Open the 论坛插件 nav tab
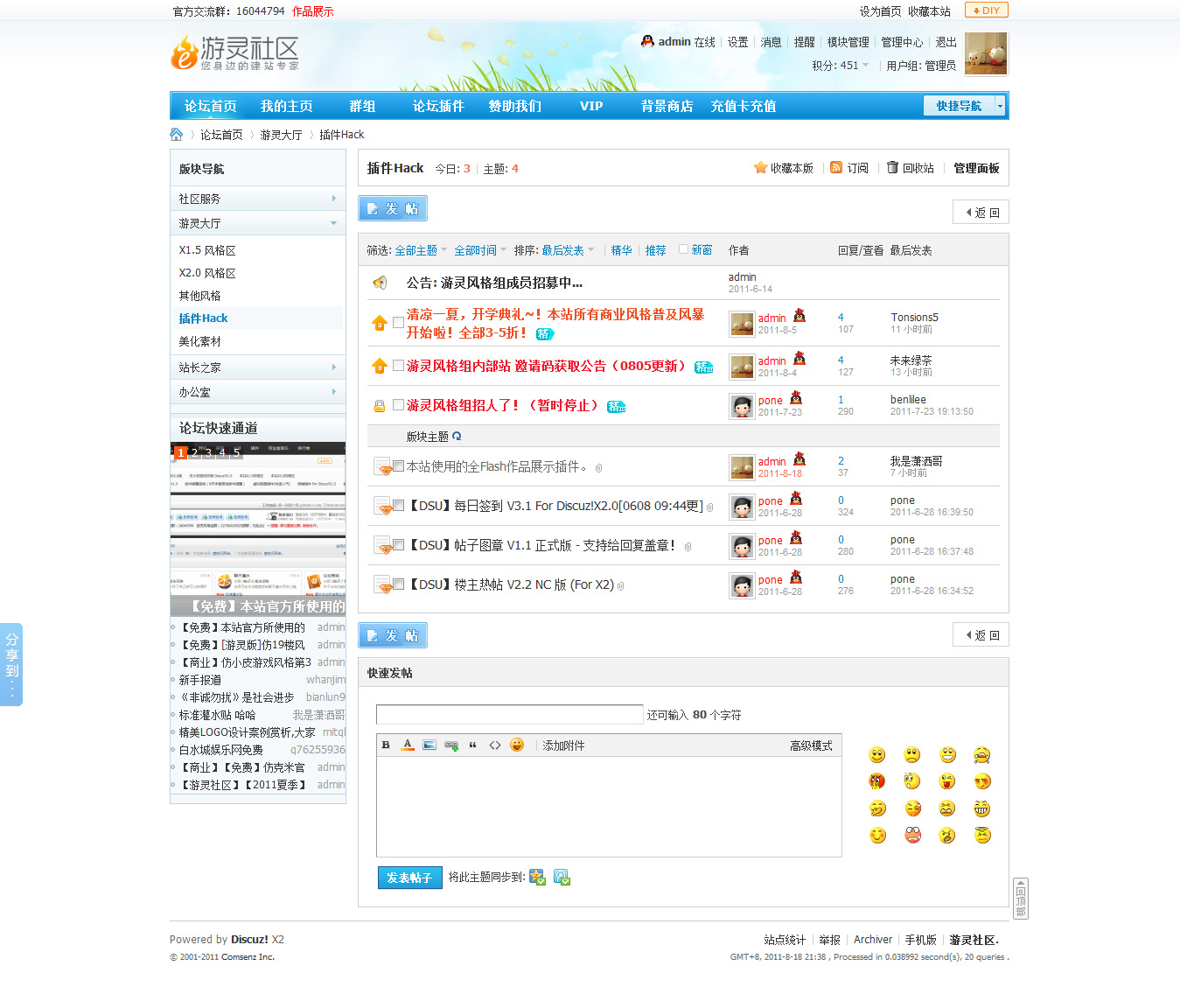The height and width of the screenshot is (1008, 1180). pyautogui.click(x=438, y=106)
